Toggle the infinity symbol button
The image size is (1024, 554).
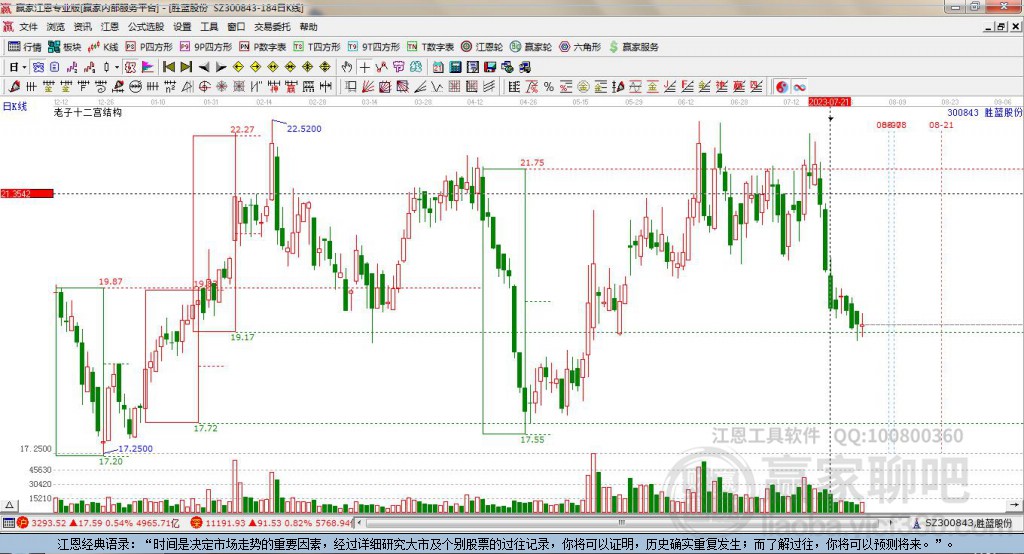point(799,87)
